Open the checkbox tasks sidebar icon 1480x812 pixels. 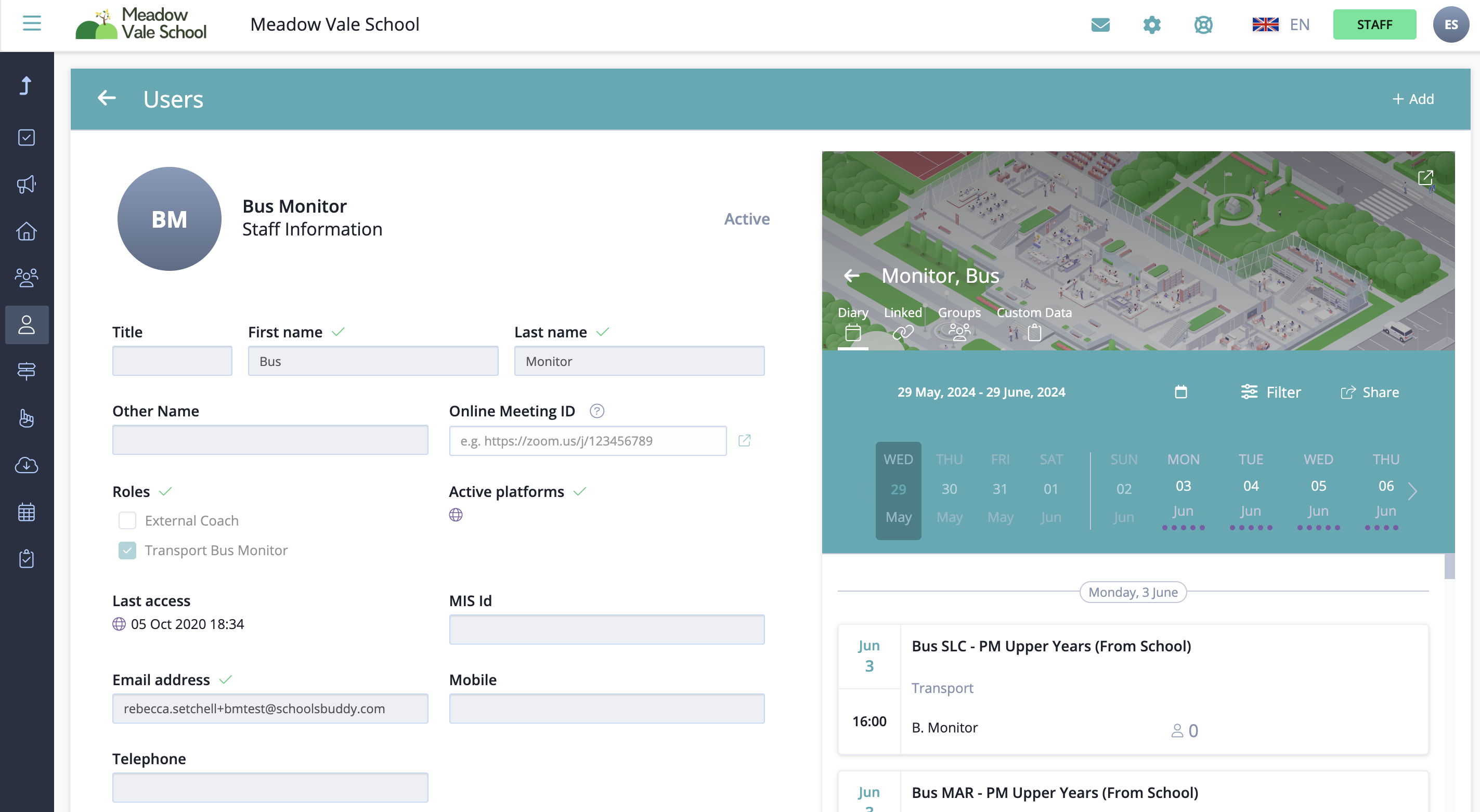[x=27, y=137]
